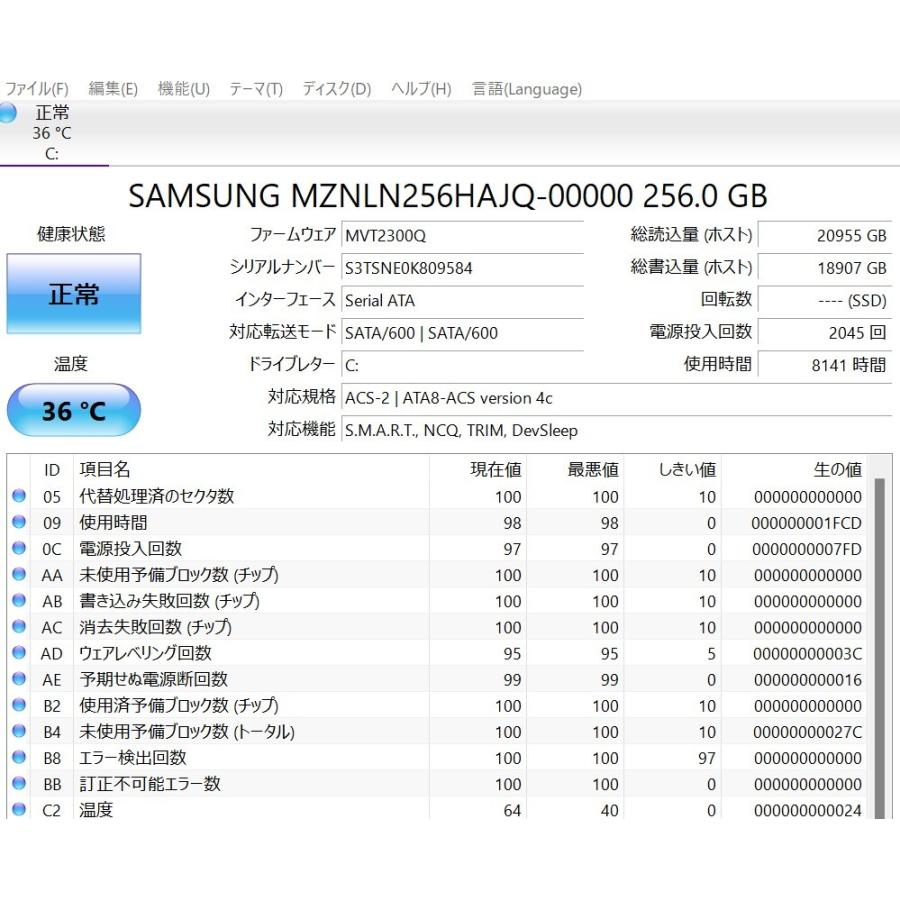Click the status orb for row C2
Screen dimensions: 900x900
pos(19,809)
